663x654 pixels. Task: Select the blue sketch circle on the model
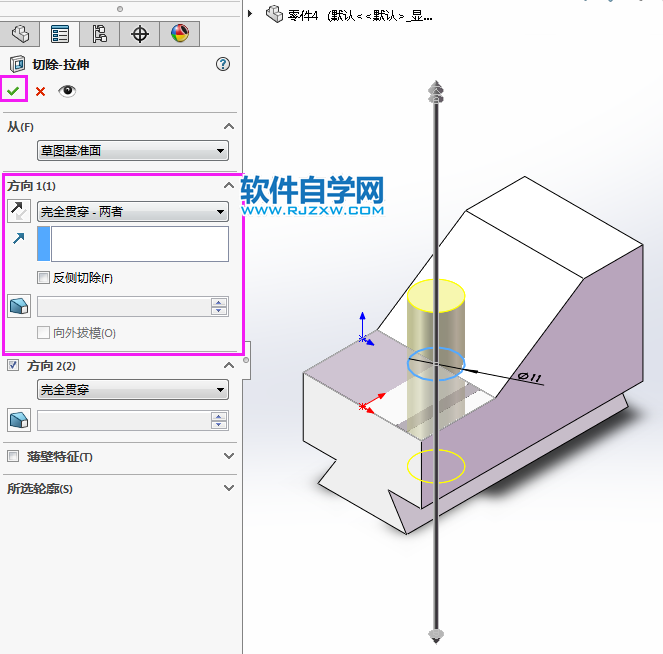click(436, 364)
